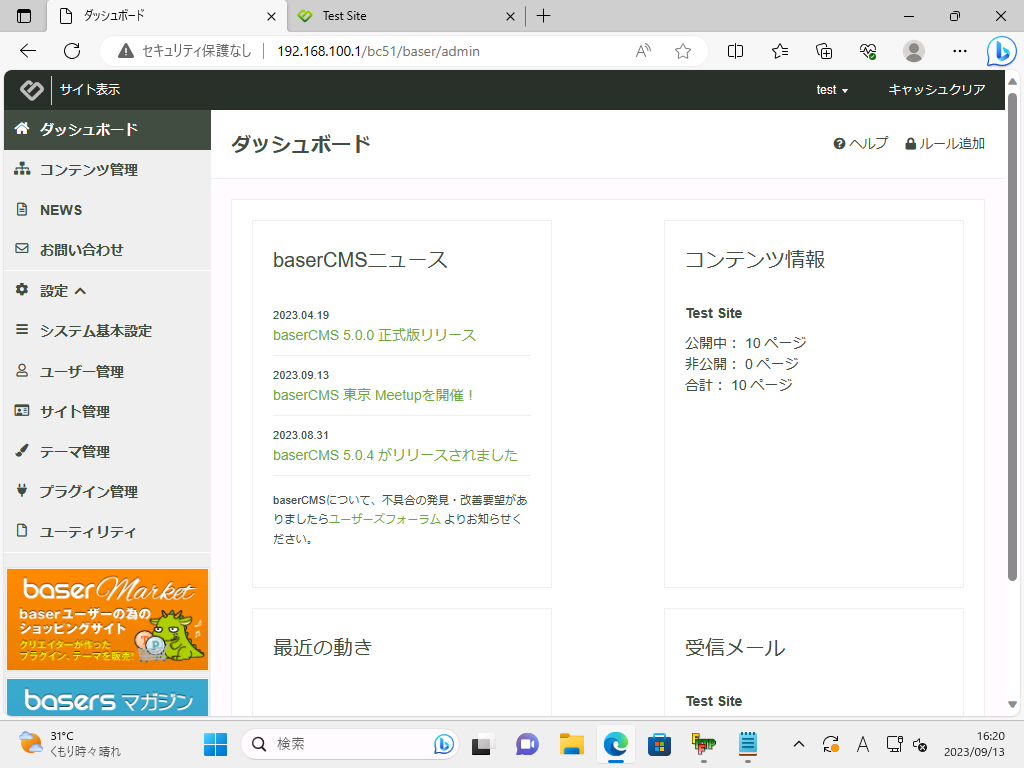Open Windows Start menu
Screen dimensions: 1024x768
(215, 744)
